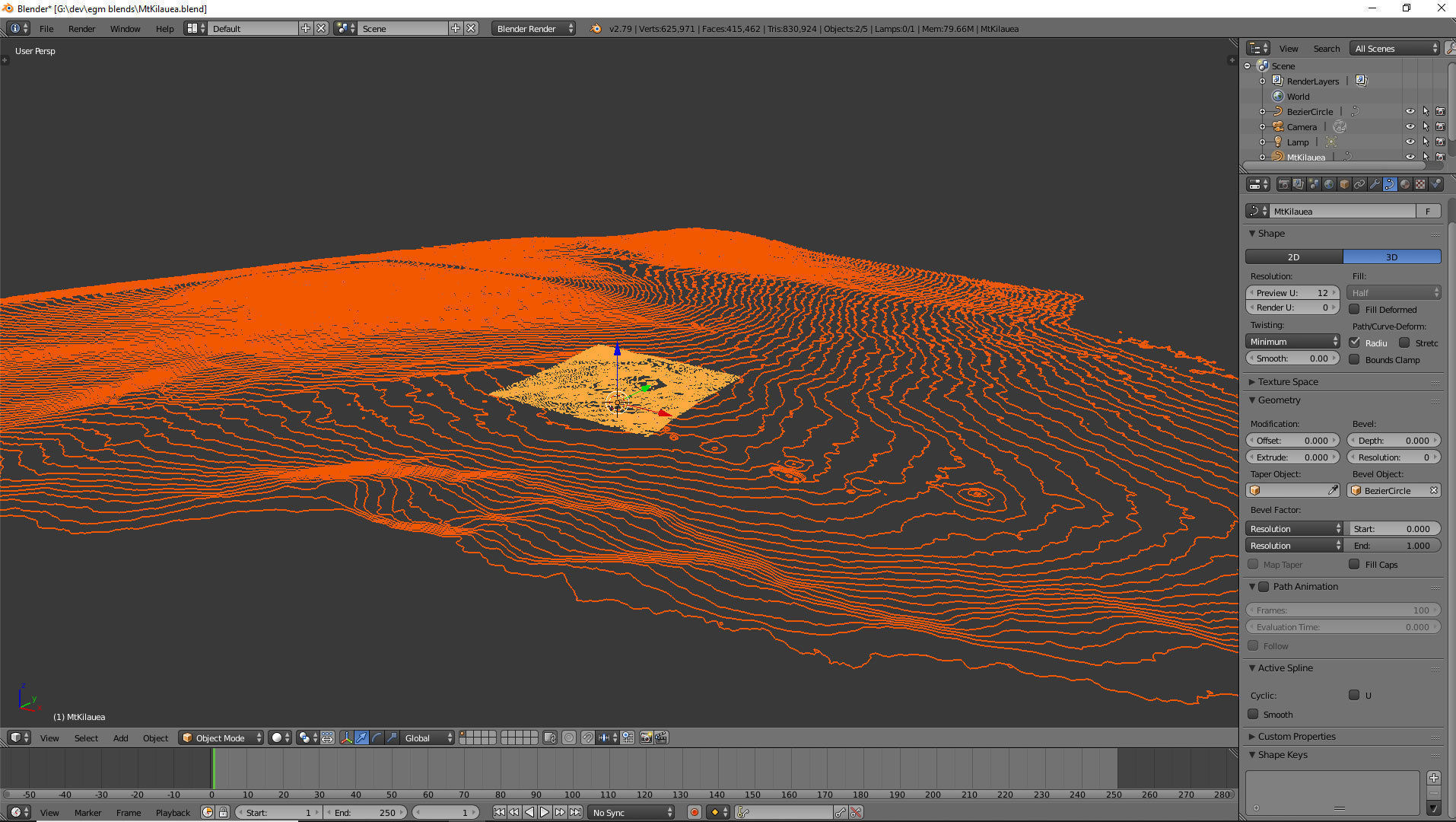The image size is (1456, 822).
Task: Toggle snap during transform magnet icon
Action: click(x=587, y=738)
